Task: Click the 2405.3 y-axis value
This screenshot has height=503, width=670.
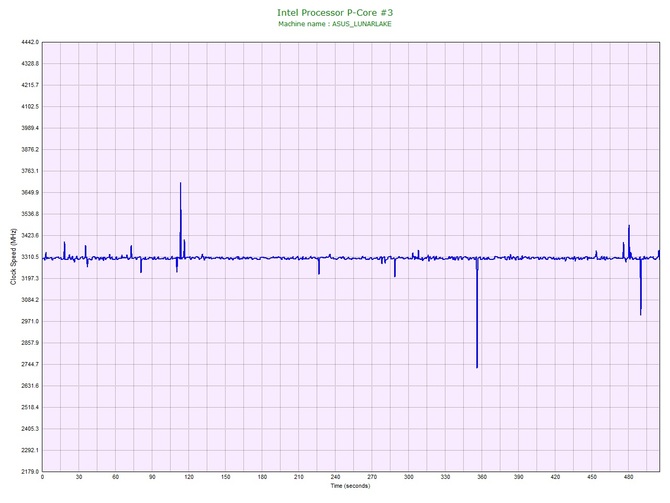Action: (30, 429)
